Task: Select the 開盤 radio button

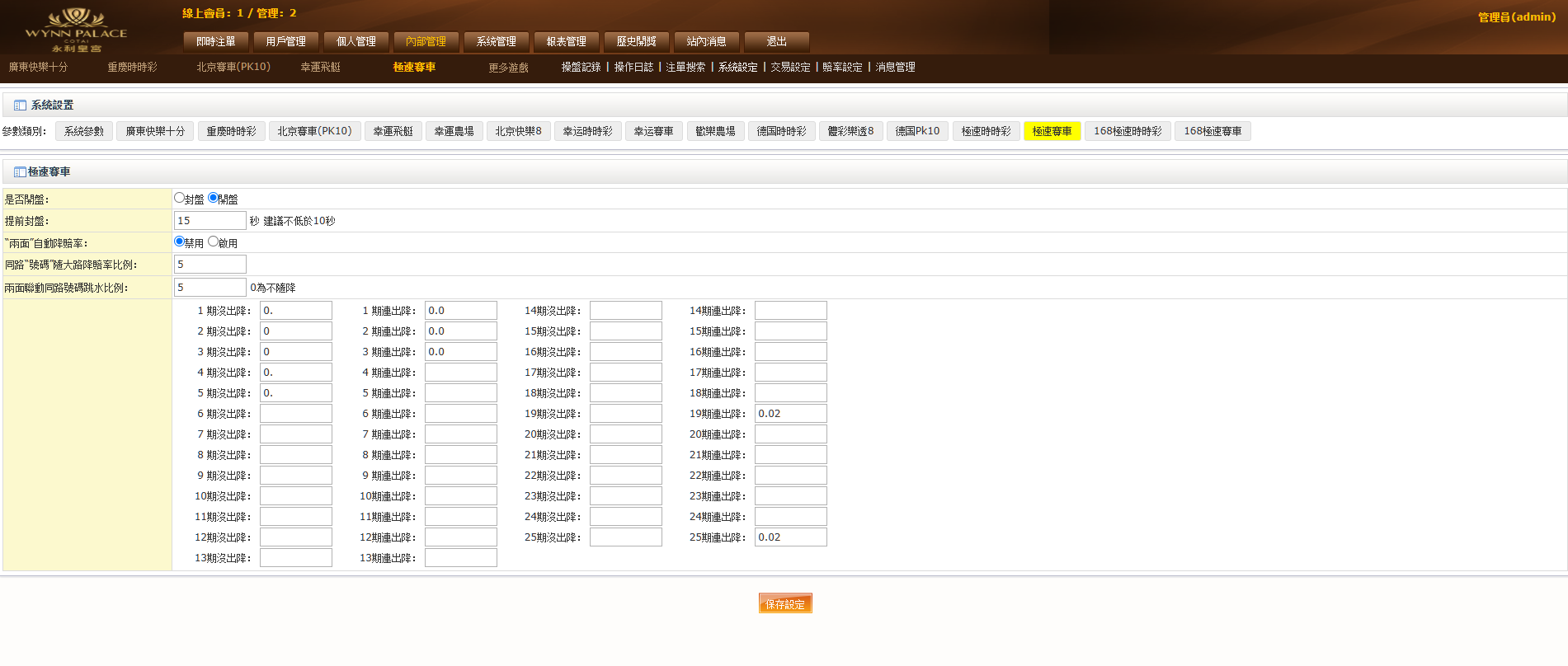Action: 213,198
